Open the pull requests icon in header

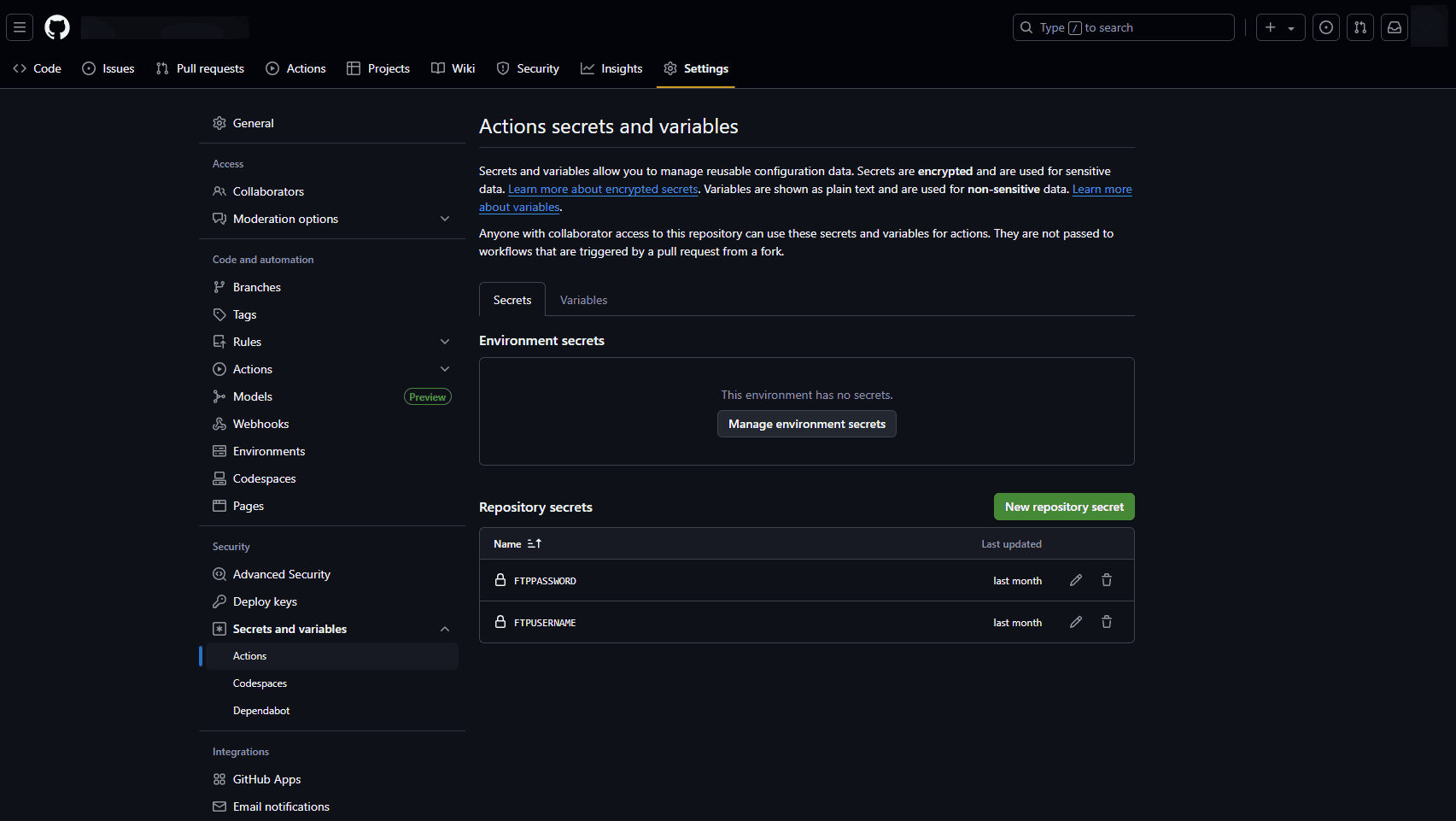pos(1360,27)
